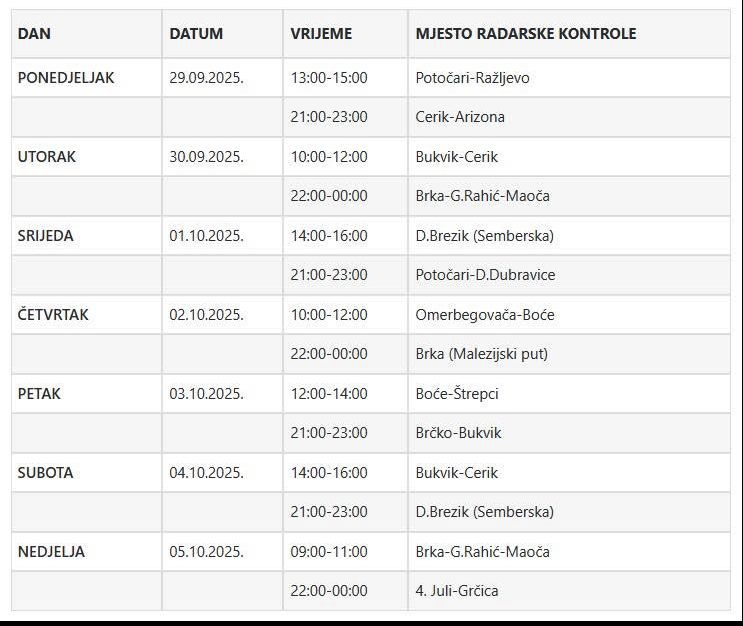Viewport: 743px width, 626px height.
Task: Click the Brčko-Bukvik location cell
Action: click(458, 433)
